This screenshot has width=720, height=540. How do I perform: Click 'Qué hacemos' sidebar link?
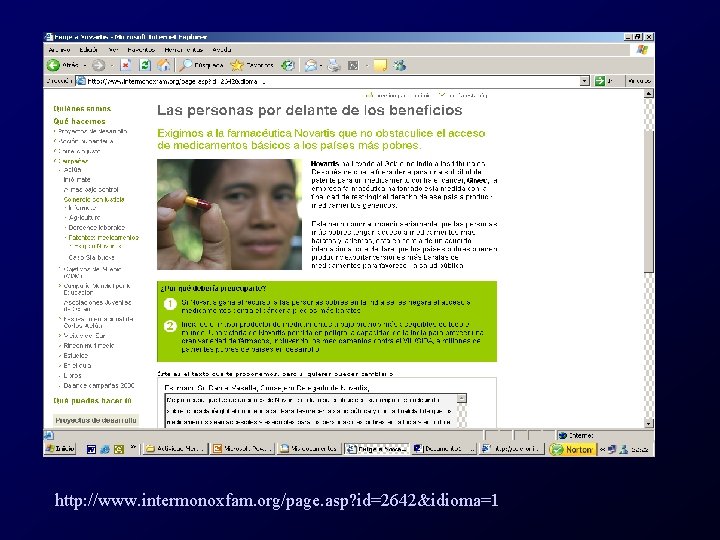tap(79, 121)
